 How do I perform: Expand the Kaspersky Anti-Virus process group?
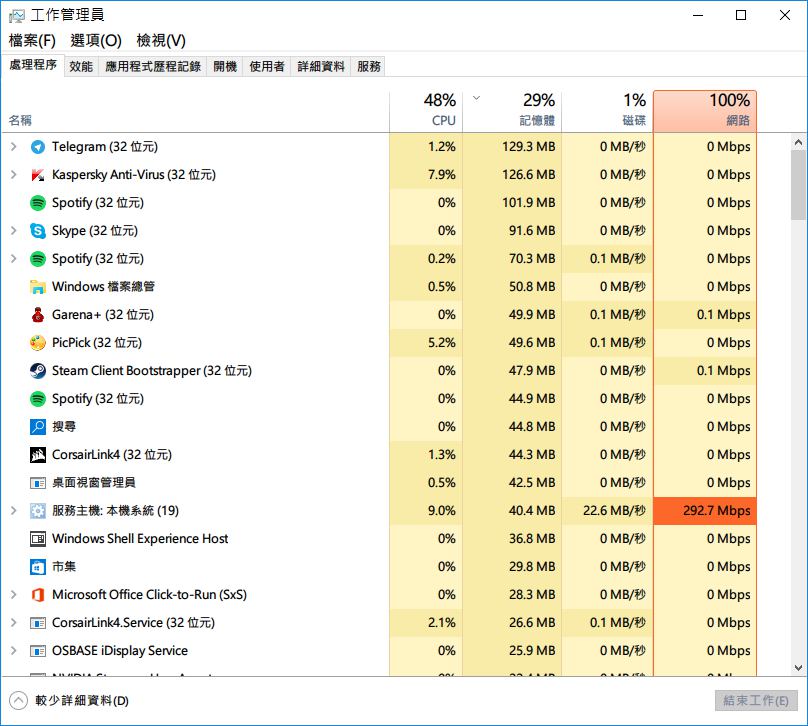[13, 175]
